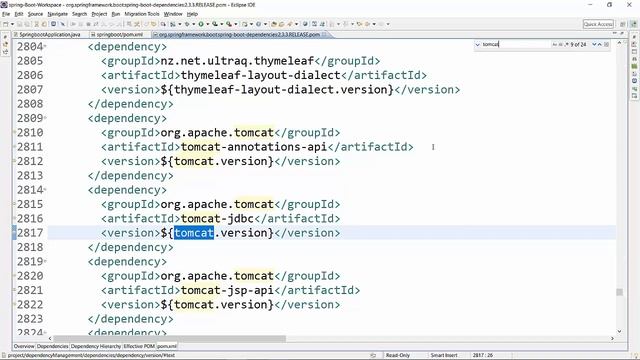Click tomcat-jsp-api artifactId text
Image resolution: width=640 pixels, height=360 pixels.
pos(227,290)
